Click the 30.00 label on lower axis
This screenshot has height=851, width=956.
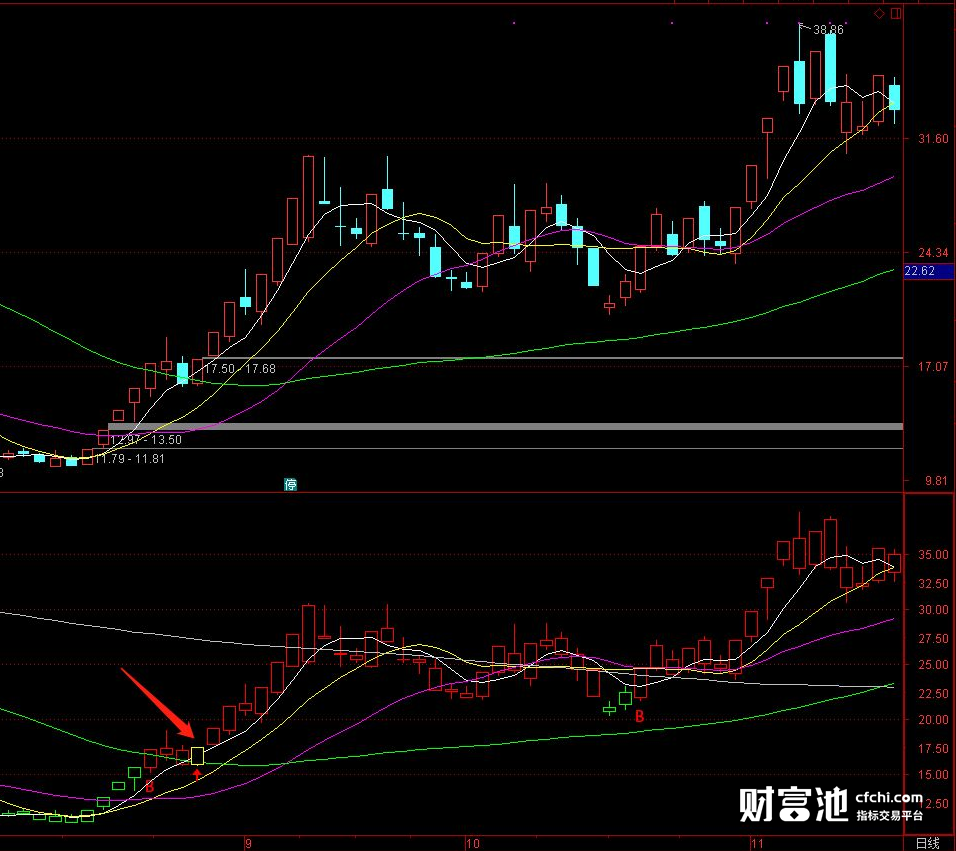933,610
